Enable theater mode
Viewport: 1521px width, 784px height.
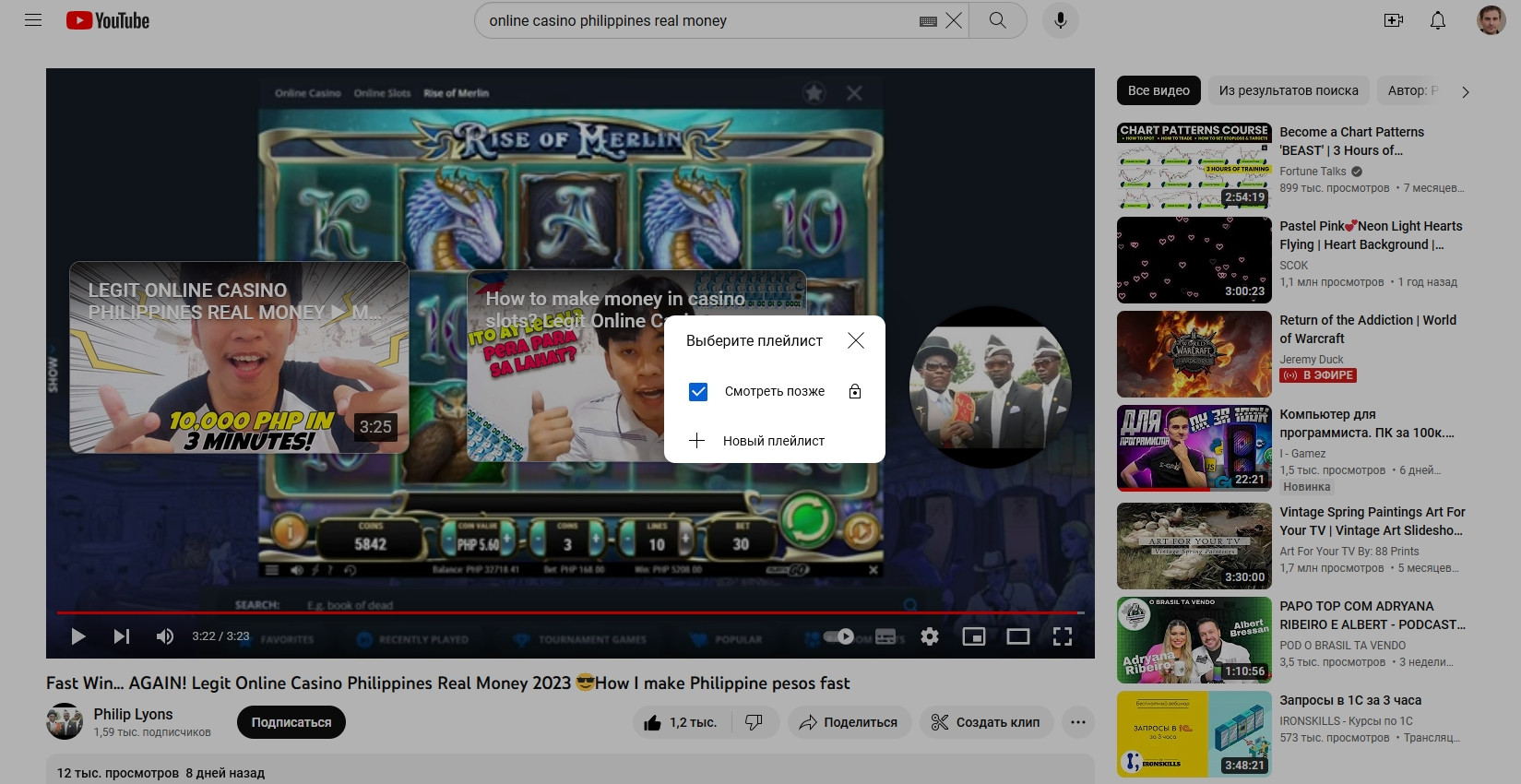click(x=1018, y=636)
